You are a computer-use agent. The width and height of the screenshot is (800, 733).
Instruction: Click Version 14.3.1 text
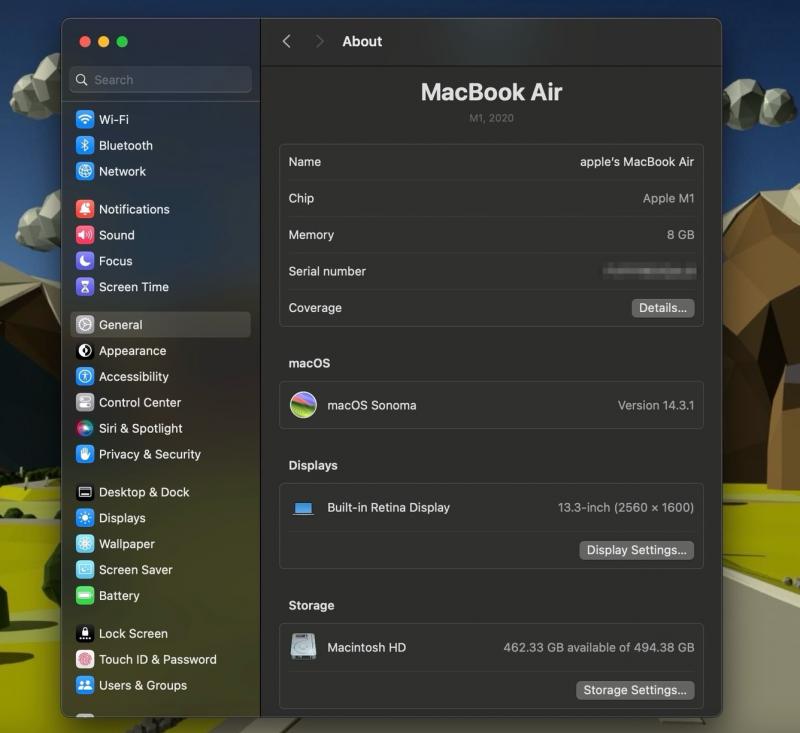pos(656,406)
